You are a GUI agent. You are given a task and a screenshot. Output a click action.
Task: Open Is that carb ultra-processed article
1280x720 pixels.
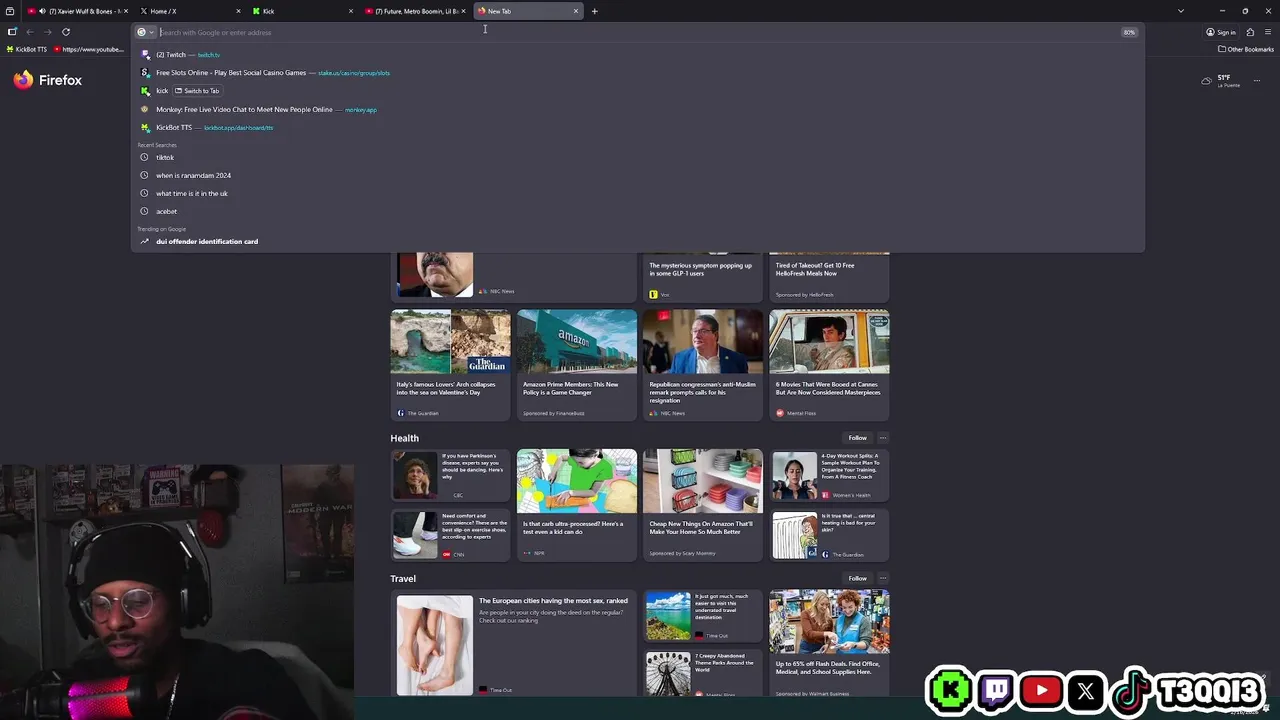coord(576,505)
